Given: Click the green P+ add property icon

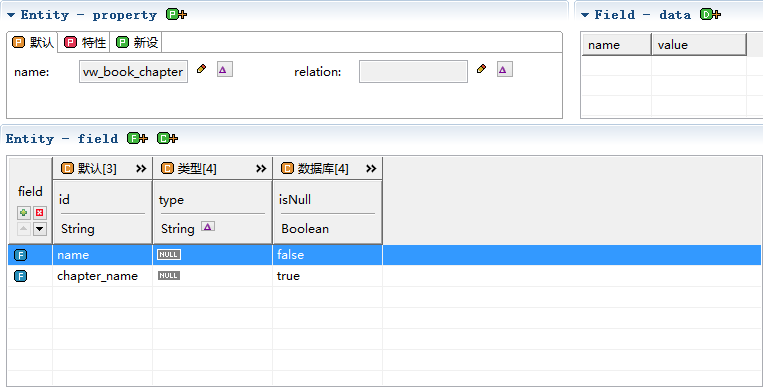Looking at the screenshot, I should [176, 15].
